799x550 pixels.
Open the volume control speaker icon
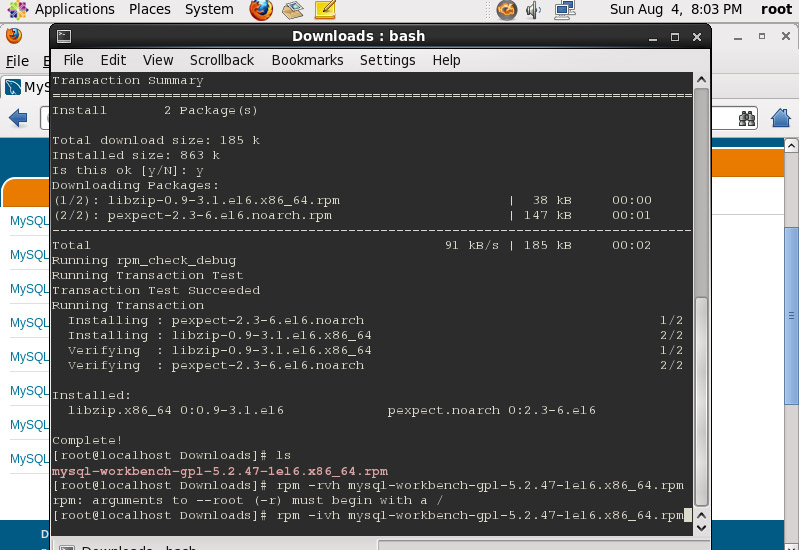tap(533, 10)
